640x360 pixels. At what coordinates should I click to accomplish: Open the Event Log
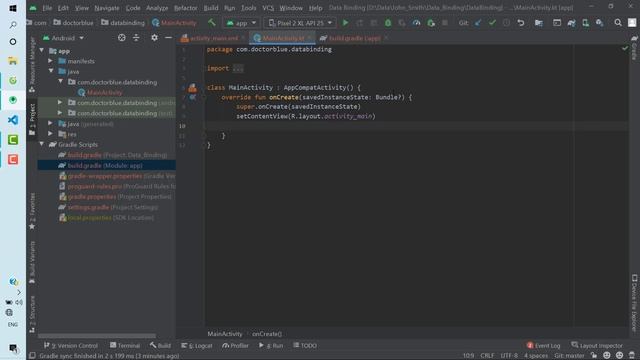pyautogui.click(x=543, y=346)
